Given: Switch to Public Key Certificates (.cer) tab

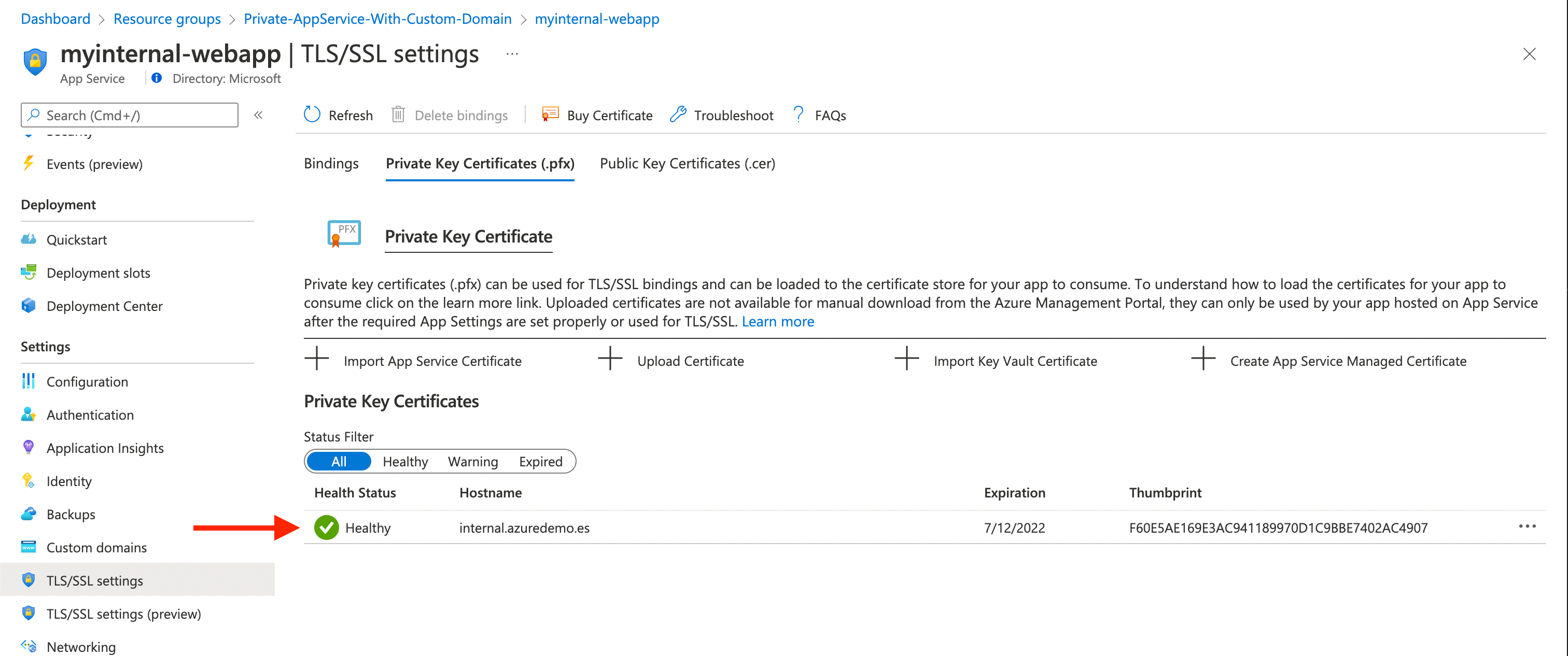Looking at the screenshot, I should pyautogui.click(x=687, y=163).
